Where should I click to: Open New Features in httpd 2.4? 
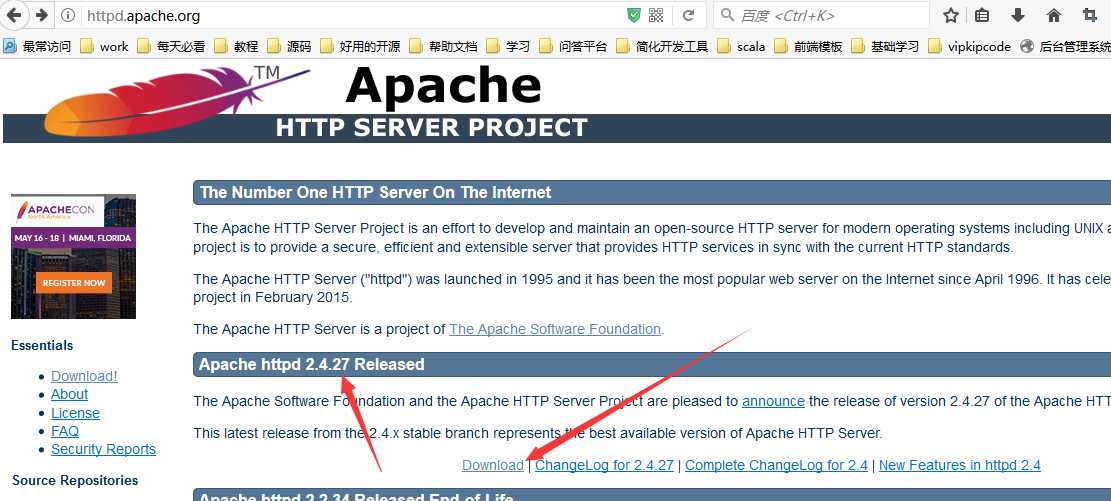point(960,466)
